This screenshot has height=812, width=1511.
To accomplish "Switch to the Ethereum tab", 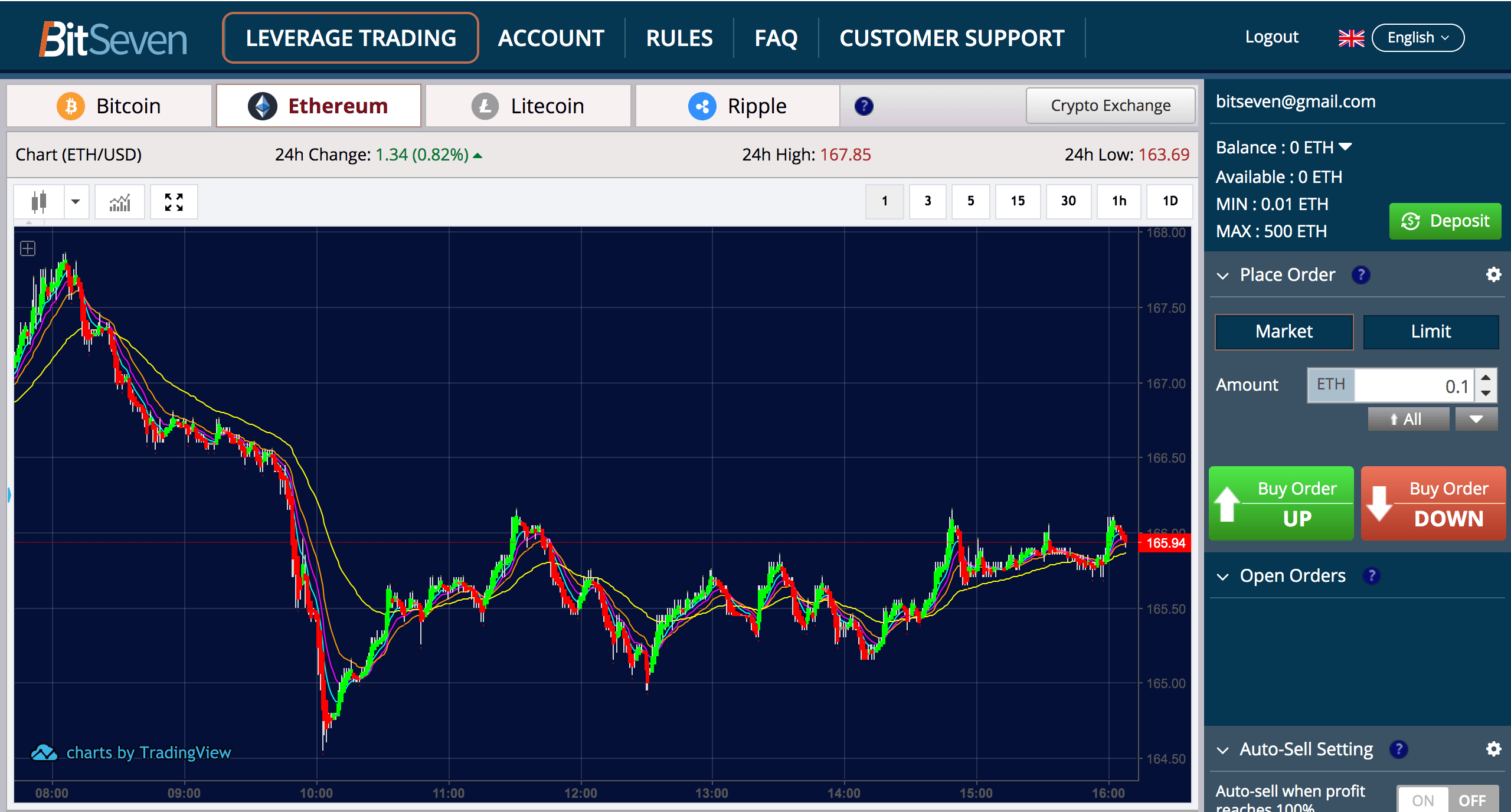I will click(319, 106).
